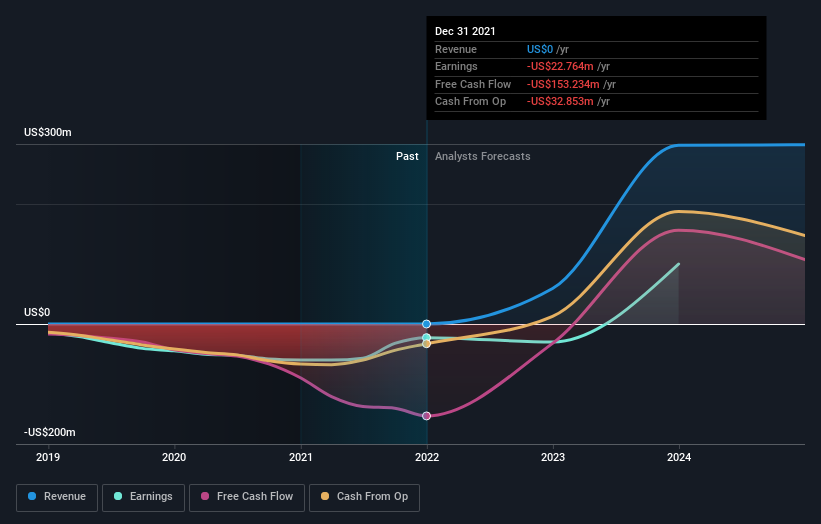Click the 2023 x-axis label
Image resolution: width=821 pixels, height=524 pixels.
click(x=553, y=457)
